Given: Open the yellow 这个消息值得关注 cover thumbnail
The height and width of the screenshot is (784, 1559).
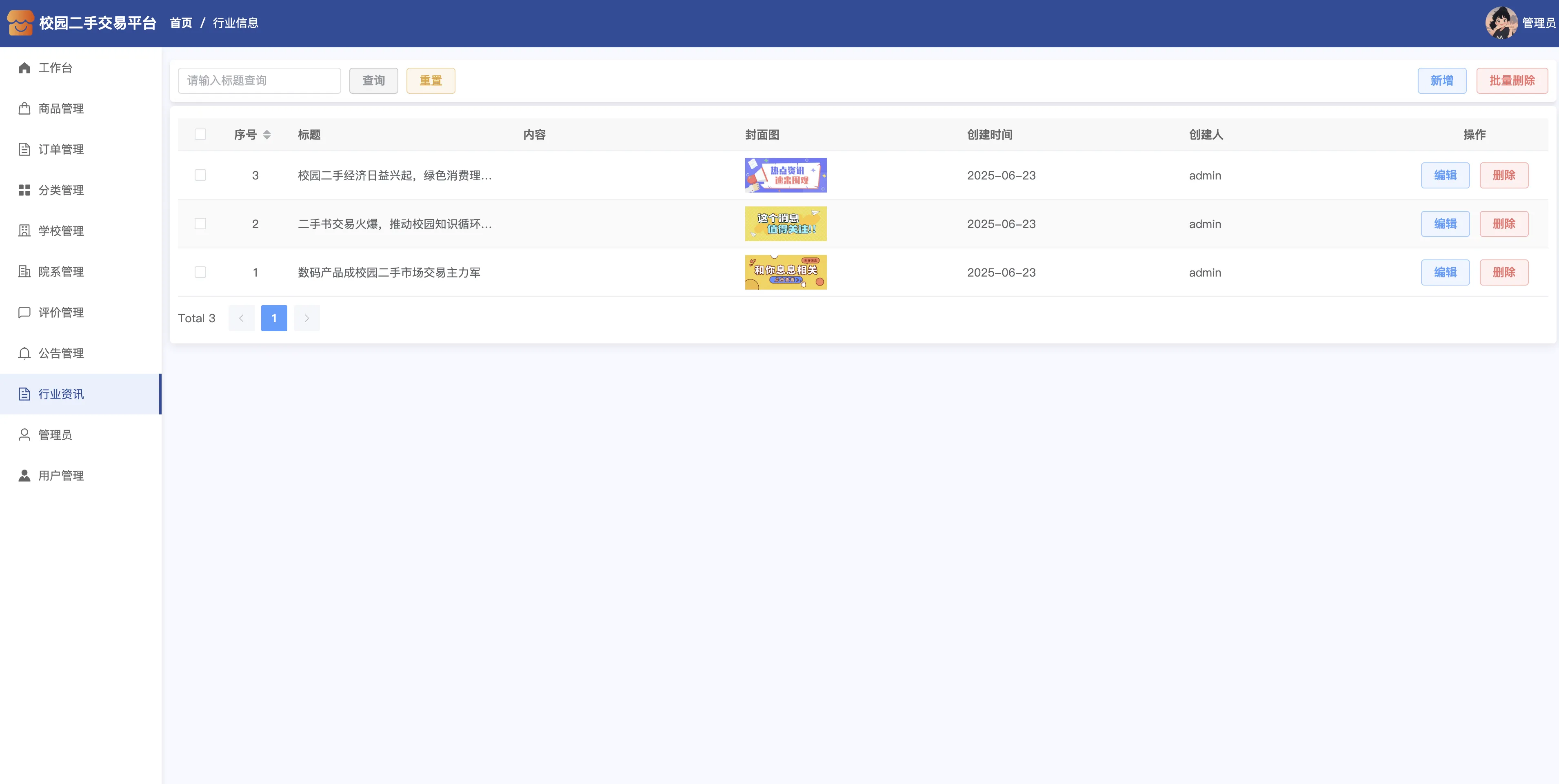Looking at the screenshot, I should [x=785, y=224].
